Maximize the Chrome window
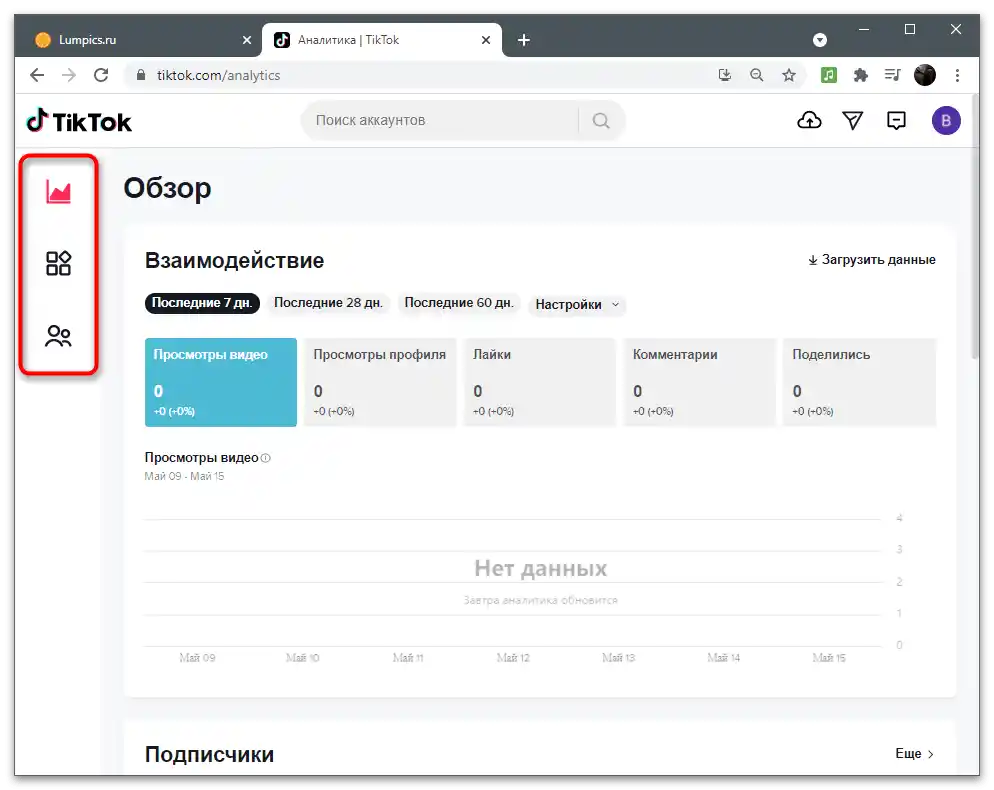The width and height of the screenshot is (994, 790). [x=910, y=29]
